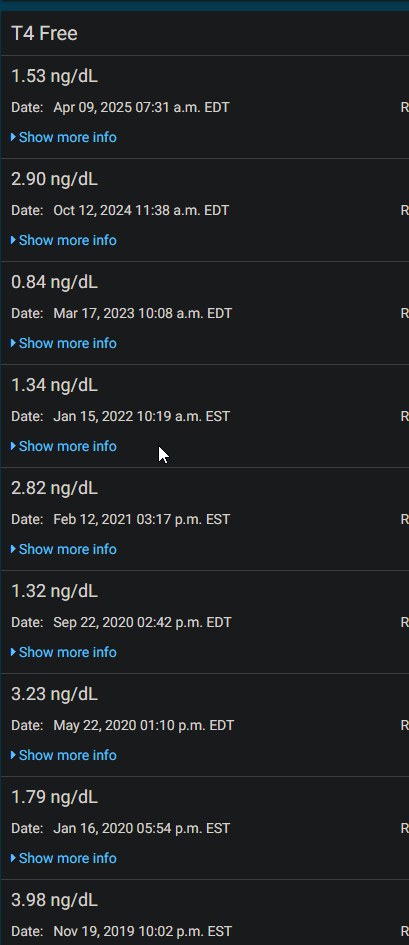Click the Oct 12, 2024 date entry
The image size is (409, 945).
141,211
